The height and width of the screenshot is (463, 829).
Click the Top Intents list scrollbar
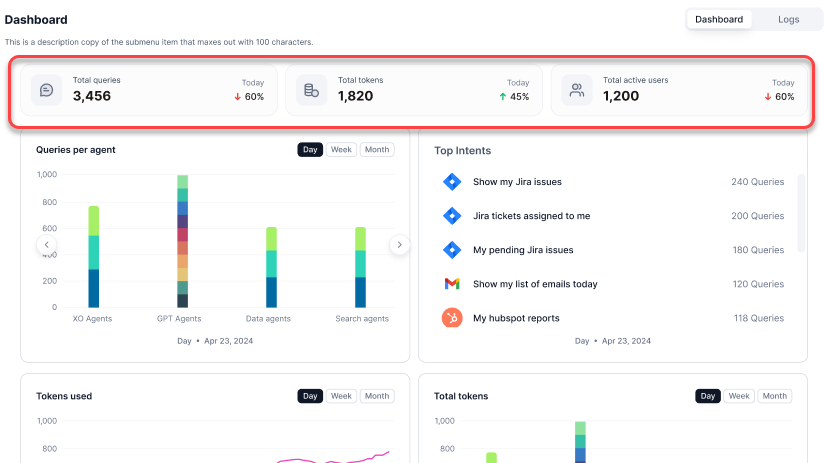point(799,214)
